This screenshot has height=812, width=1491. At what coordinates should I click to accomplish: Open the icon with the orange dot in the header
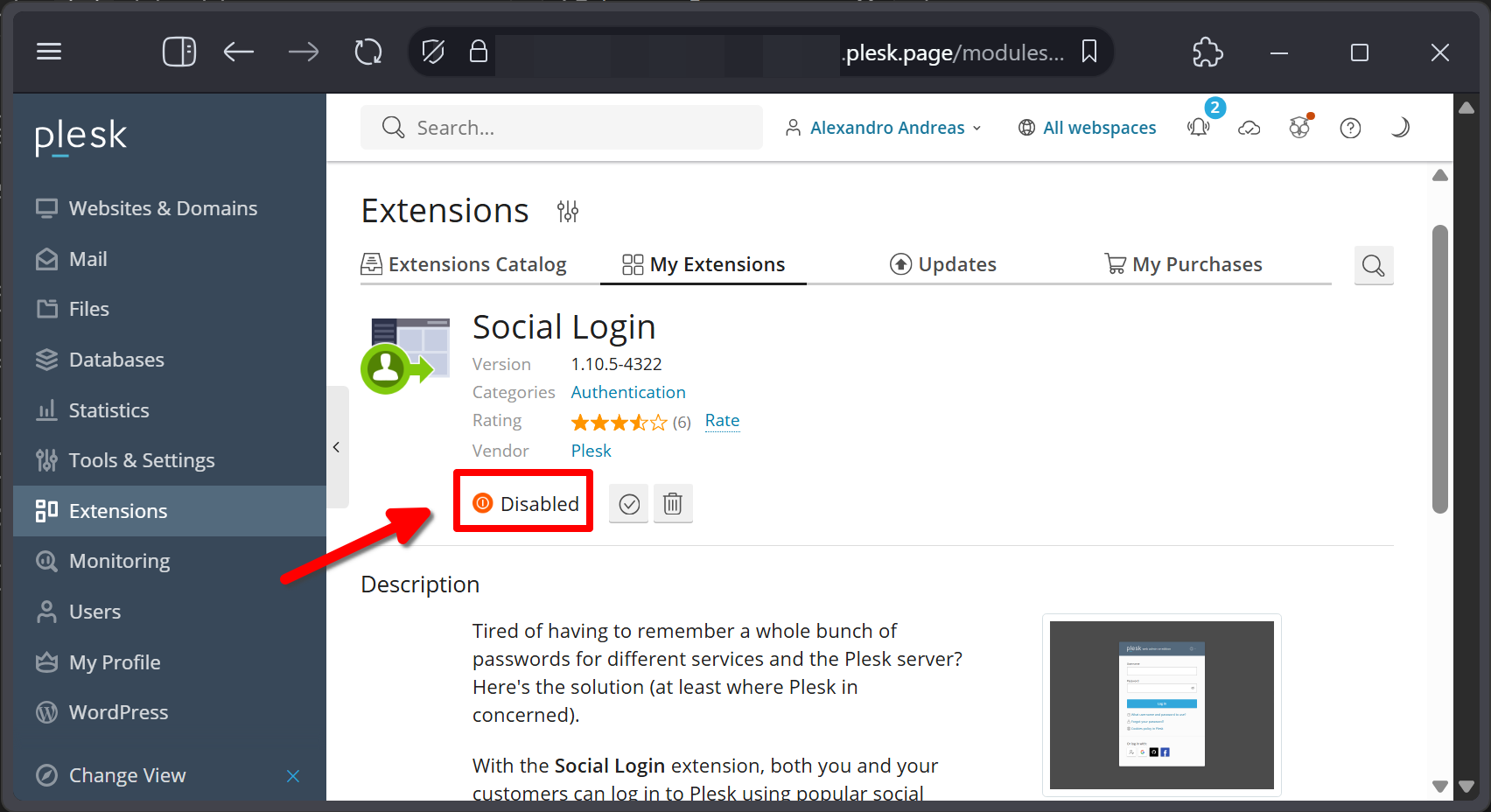point(1300,128)
